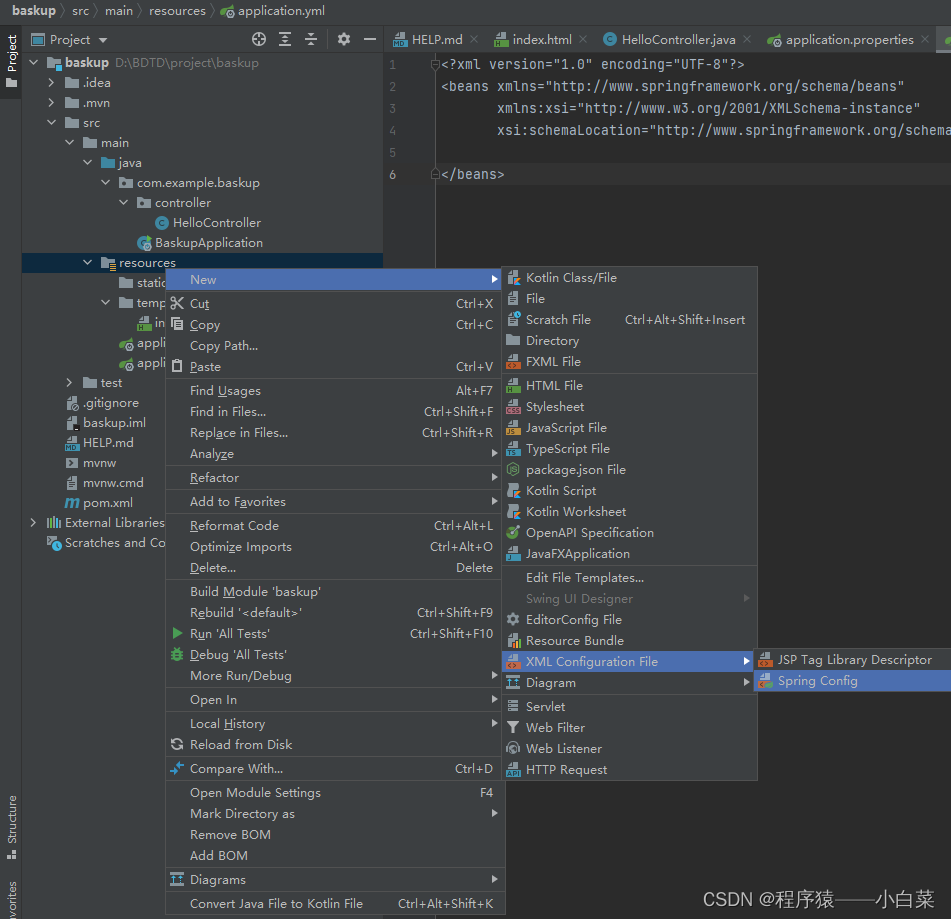Viewport: 951px width, 919px height.
Task: Collapse the src folder
Action: click(x=52, y=123)
